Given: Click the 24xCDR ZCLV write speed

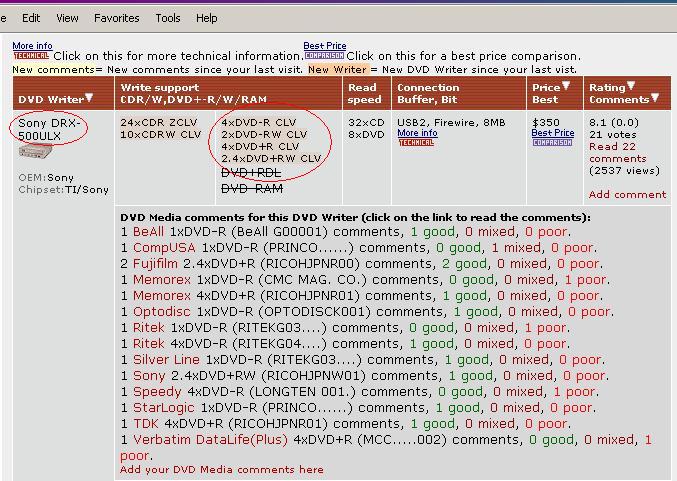Looking at the screenshot, I should (x=159, y=123).
